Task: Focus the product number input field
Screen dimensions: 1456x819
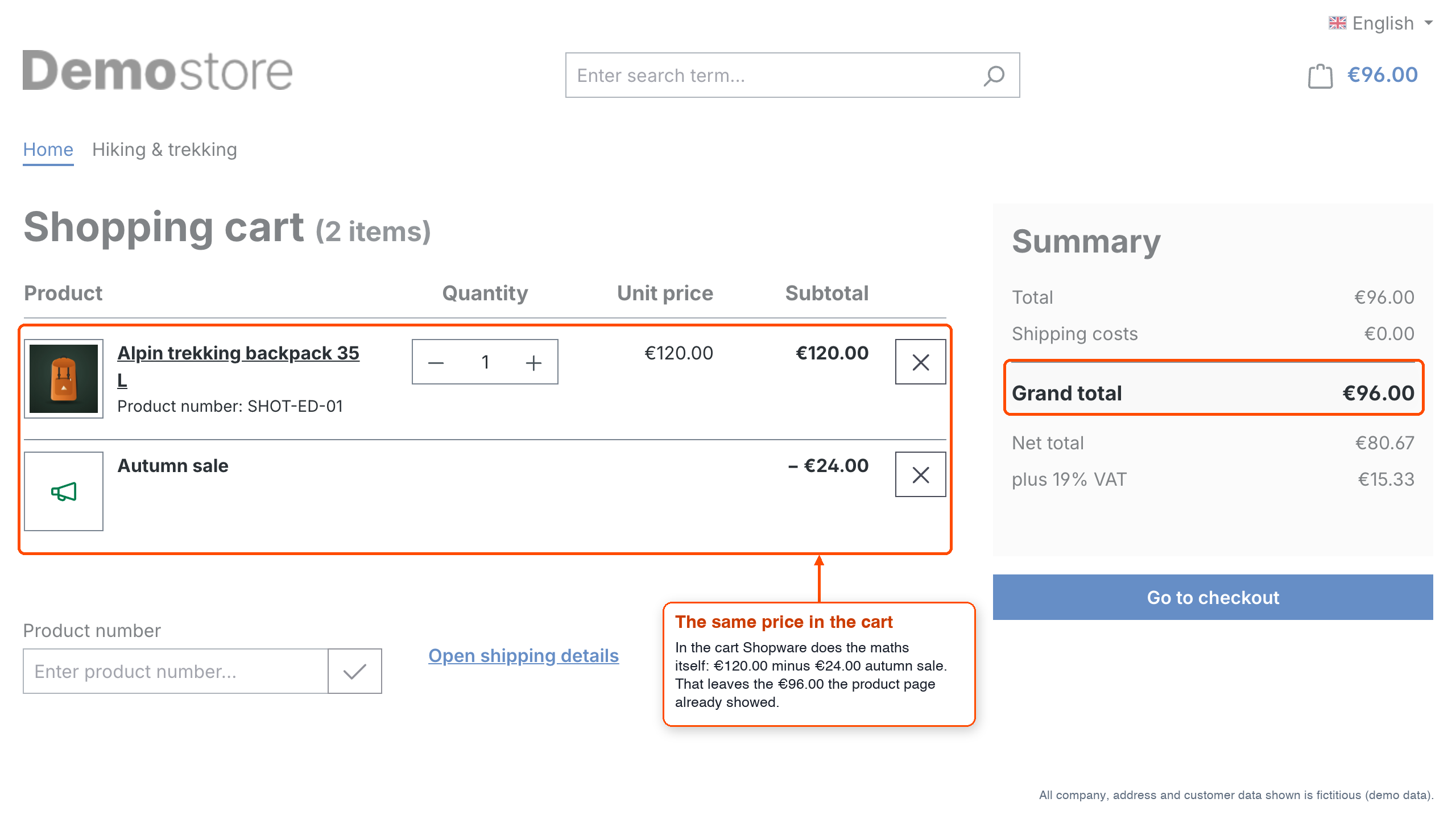Action: click(175, 671)
